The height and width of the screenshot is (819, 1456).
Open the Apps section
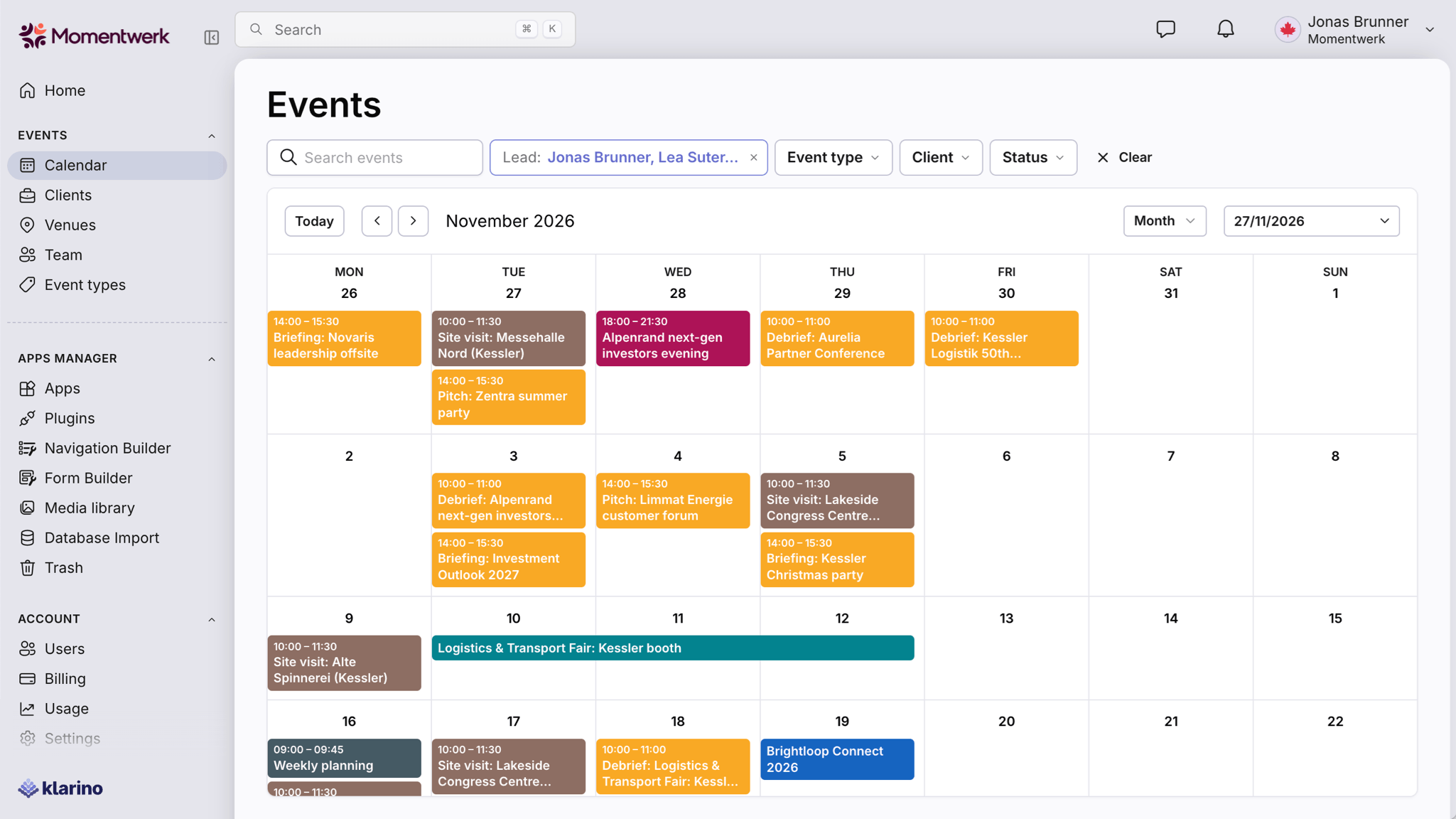(117, 388)
